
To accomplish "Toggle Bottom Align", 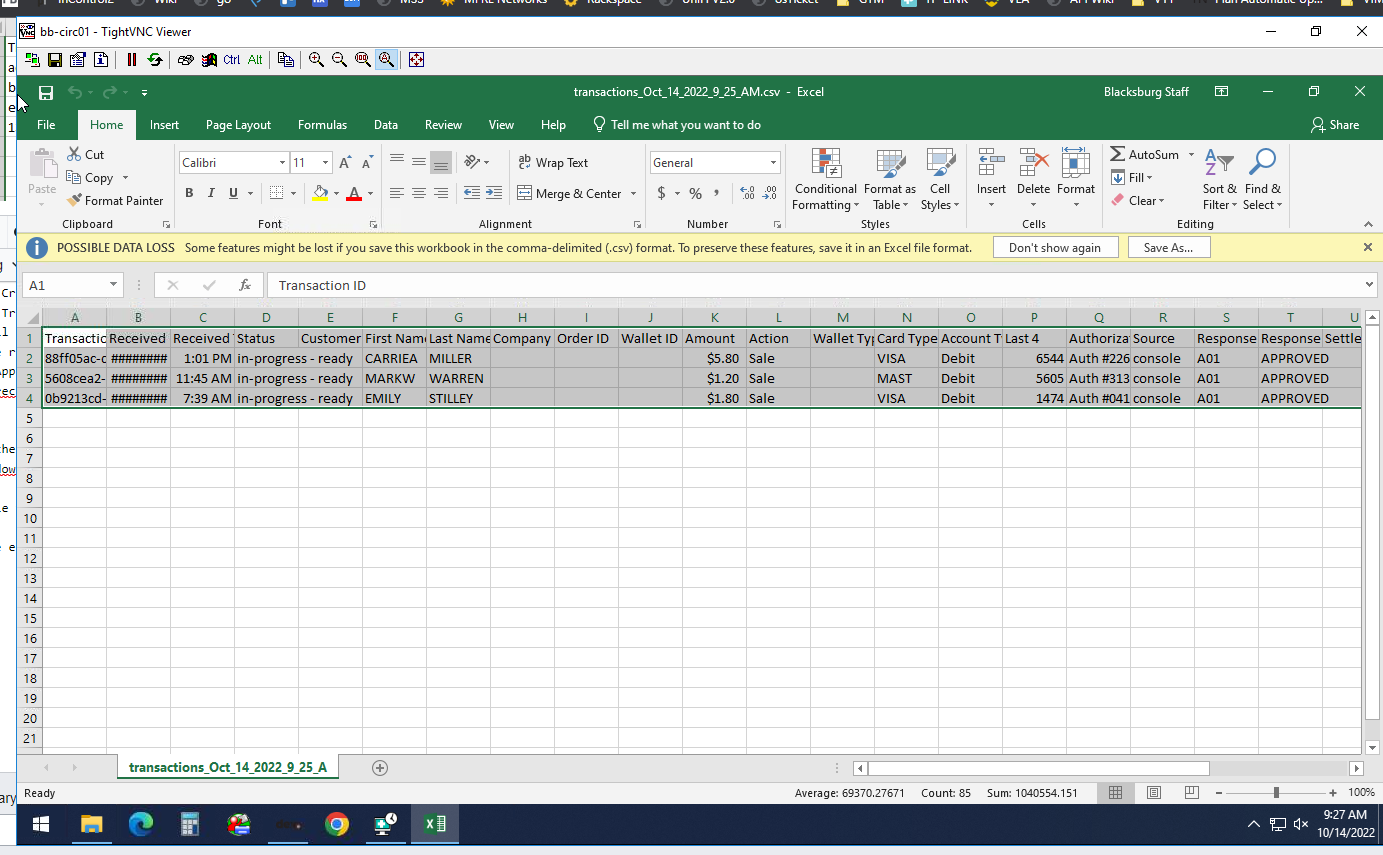I will 441,162.
